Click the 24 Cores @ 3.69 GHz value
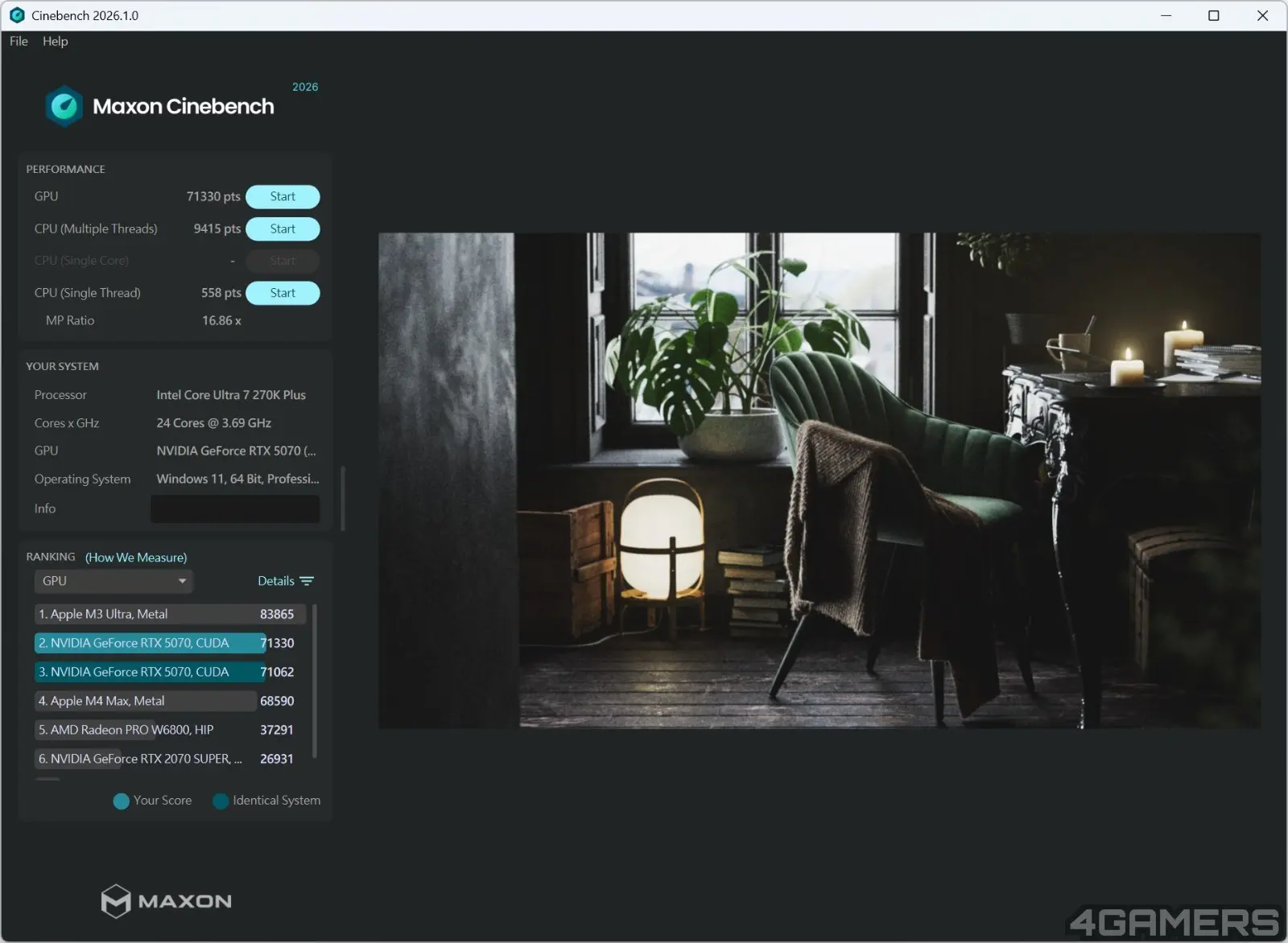This screenshot has height=943, width=1288. pos(213,423)
